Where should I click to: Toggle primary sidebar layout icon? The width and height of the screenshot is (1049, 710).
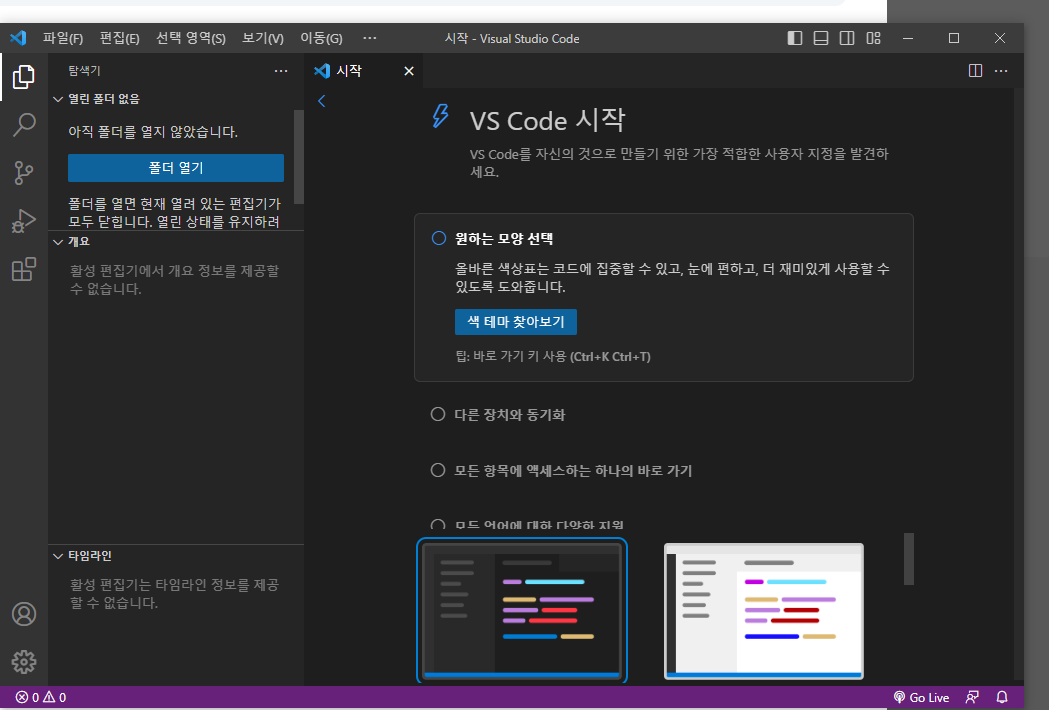[x=794, y=38]
